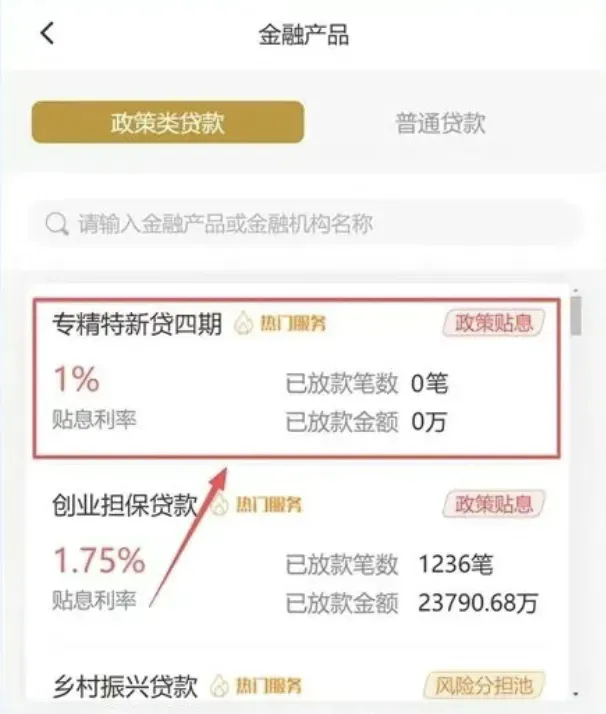606x714 pixels.
Task: Click the 政策贴息 tag on 创业担保贷款
Action: pyautogui.click(x=494, y=504)
